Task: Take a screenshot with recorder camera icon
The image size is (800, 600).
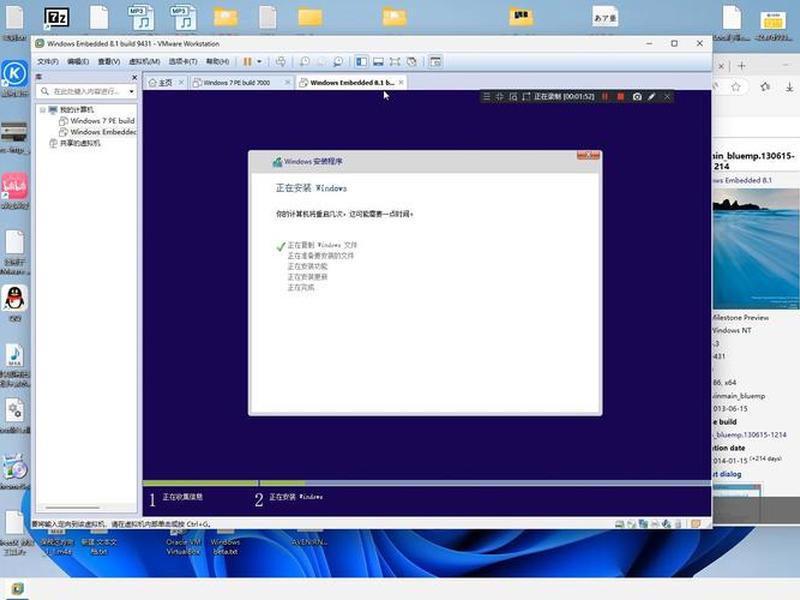Action: (x=637, y=96)
